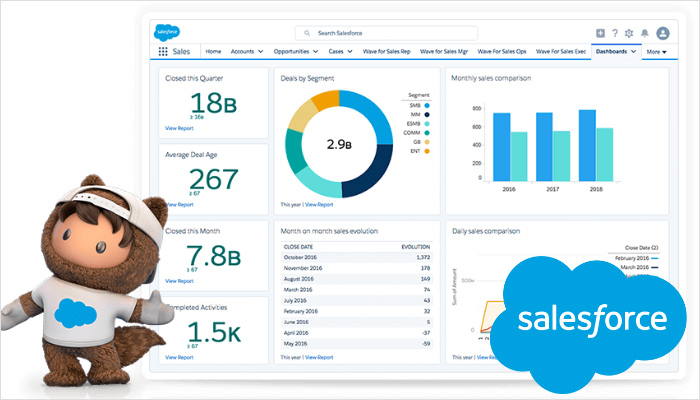The height and width of the screenshot is (400, 700).
Task: Click the 267 Average Deal Age value
Action: coord(213,179)
